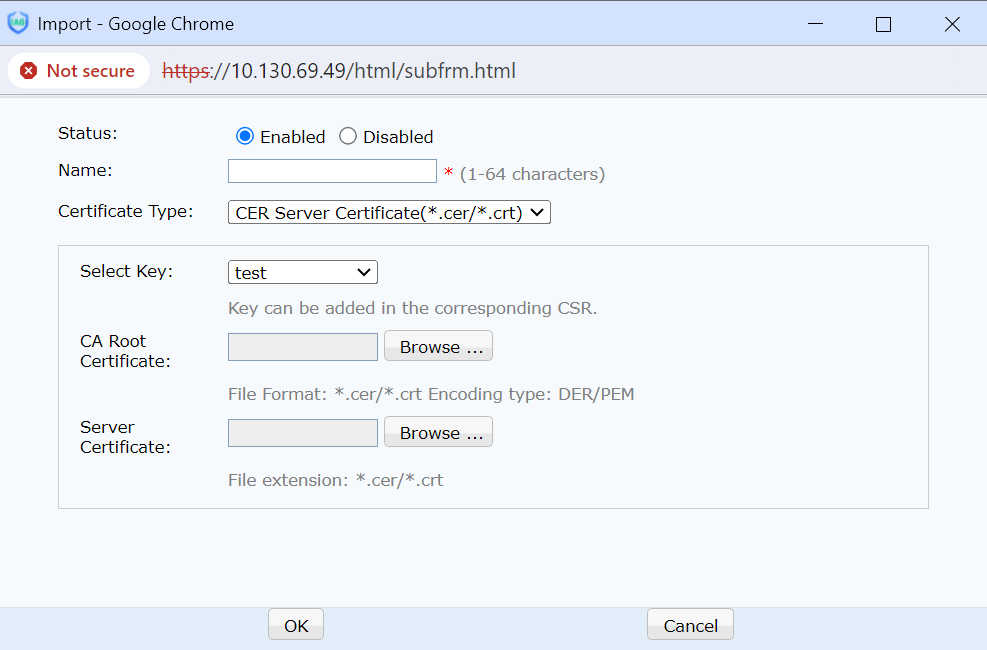Click the shield icon in the title bar
This screenshot has height=650, width=987.
pos(18,23)
